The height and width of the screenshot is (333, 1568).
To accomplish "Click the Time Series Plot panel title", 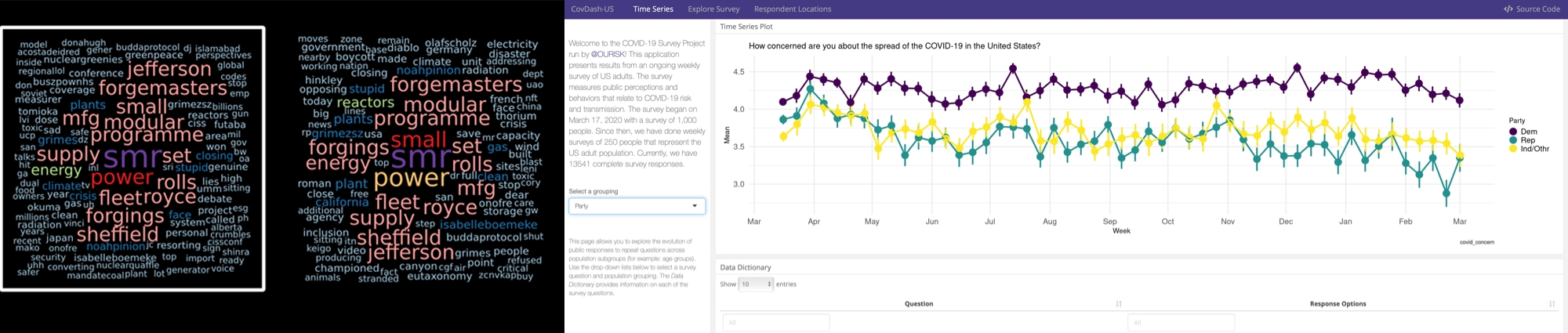I will coord(746,27).
